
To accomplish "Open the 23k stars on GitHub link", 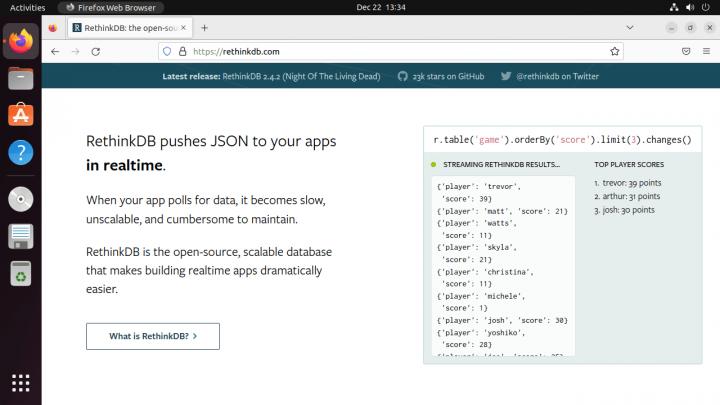I will [441, 76].
